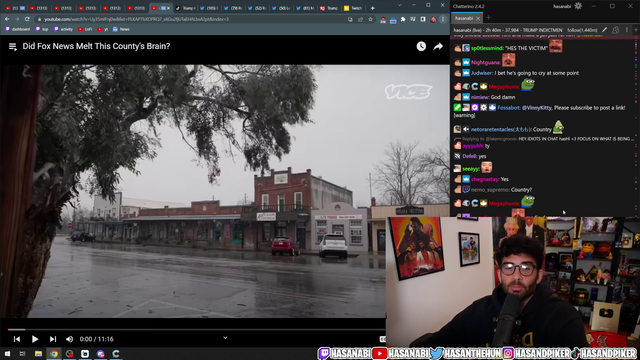
Task: Skip to next video in playlist
Action: pos(53,339)
